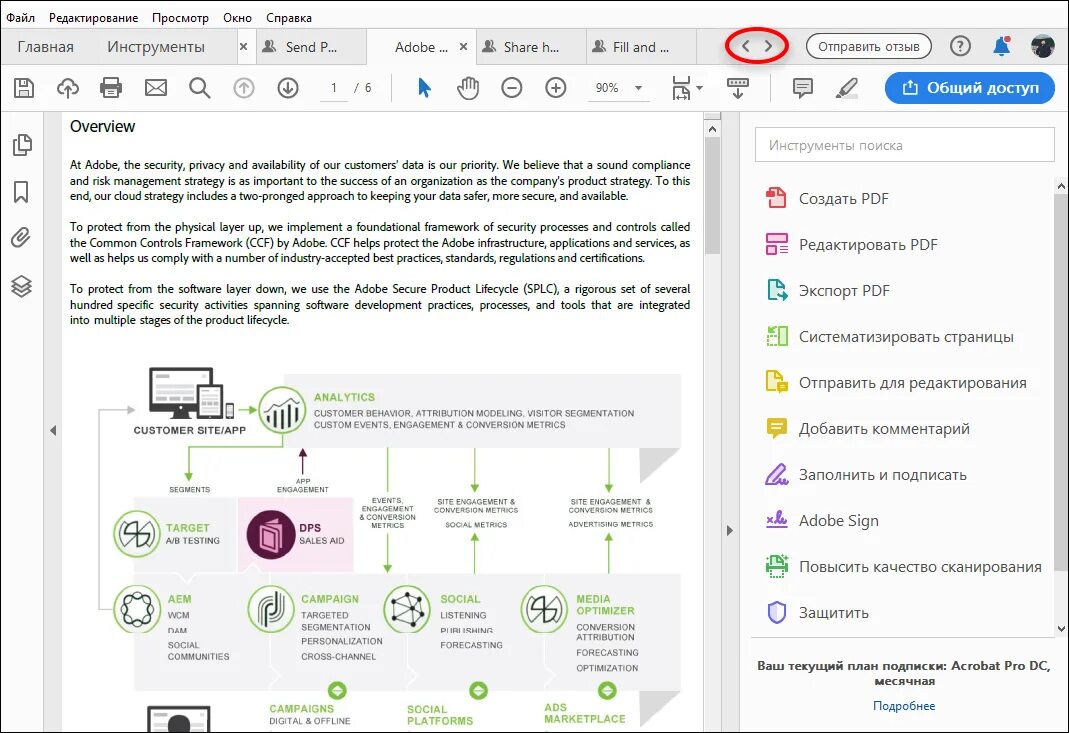Click the fit page width icon
Viewport: 1069px width, 733px height.
pos(681,87)
